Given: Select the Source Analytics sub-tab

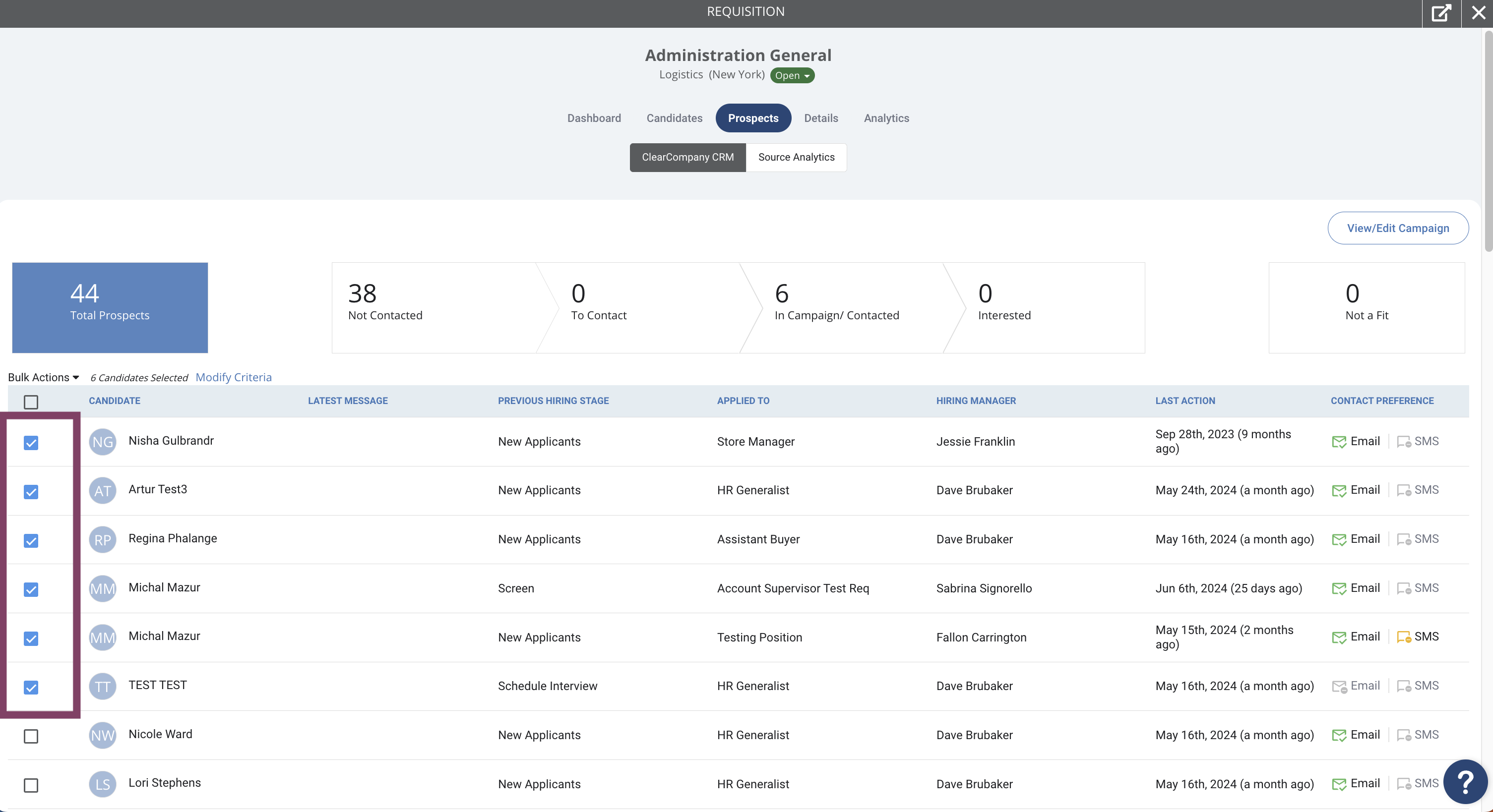Looking at the screenshot, I should coord(796,158).
